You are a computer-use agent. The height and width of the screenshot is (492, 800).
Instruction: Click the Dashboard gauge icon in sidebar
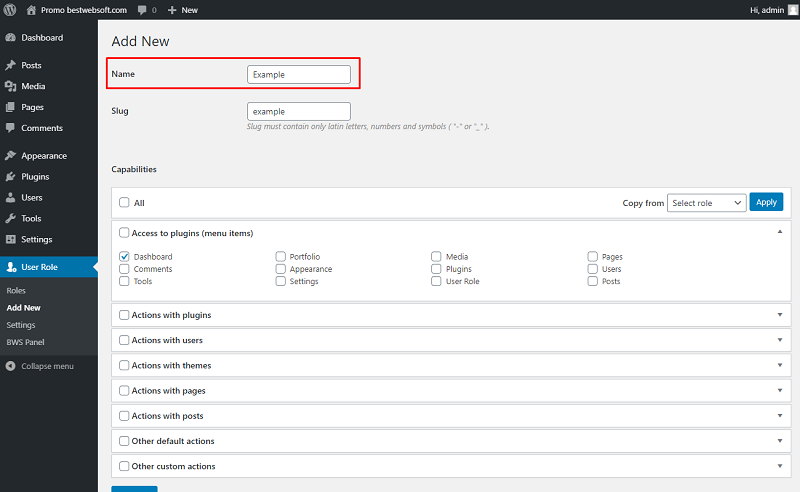[10, 38]
